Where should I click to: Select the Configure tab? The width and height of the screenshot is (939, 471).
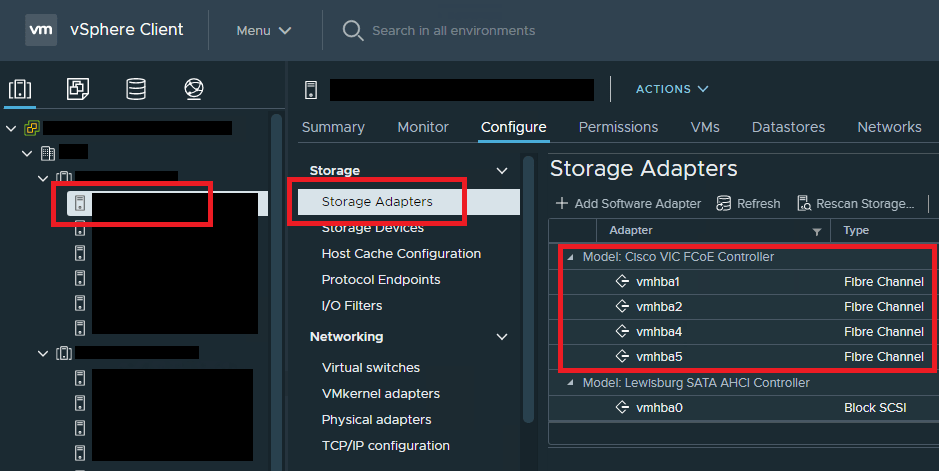514,127
